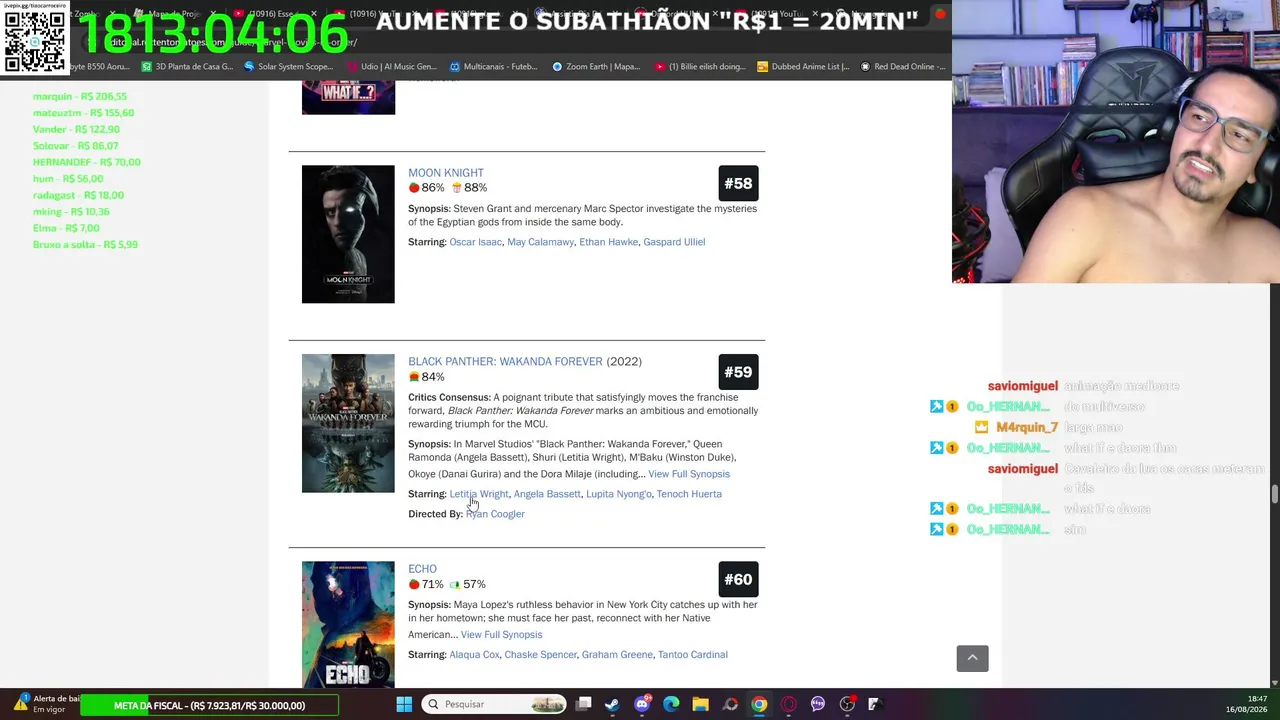Open Task View in the taskbar
The height and width of the screenshot is (720, 1280).
[584, 704]
